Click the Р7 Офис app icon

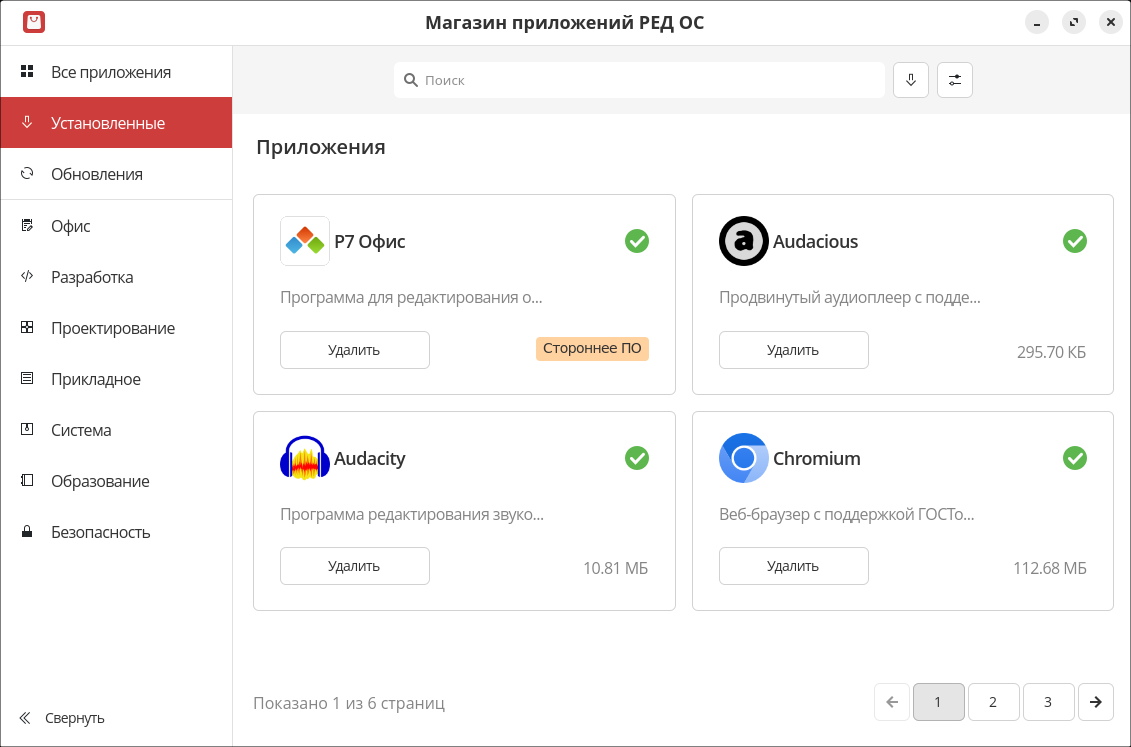pyautogui.click(x=305, y=241)
